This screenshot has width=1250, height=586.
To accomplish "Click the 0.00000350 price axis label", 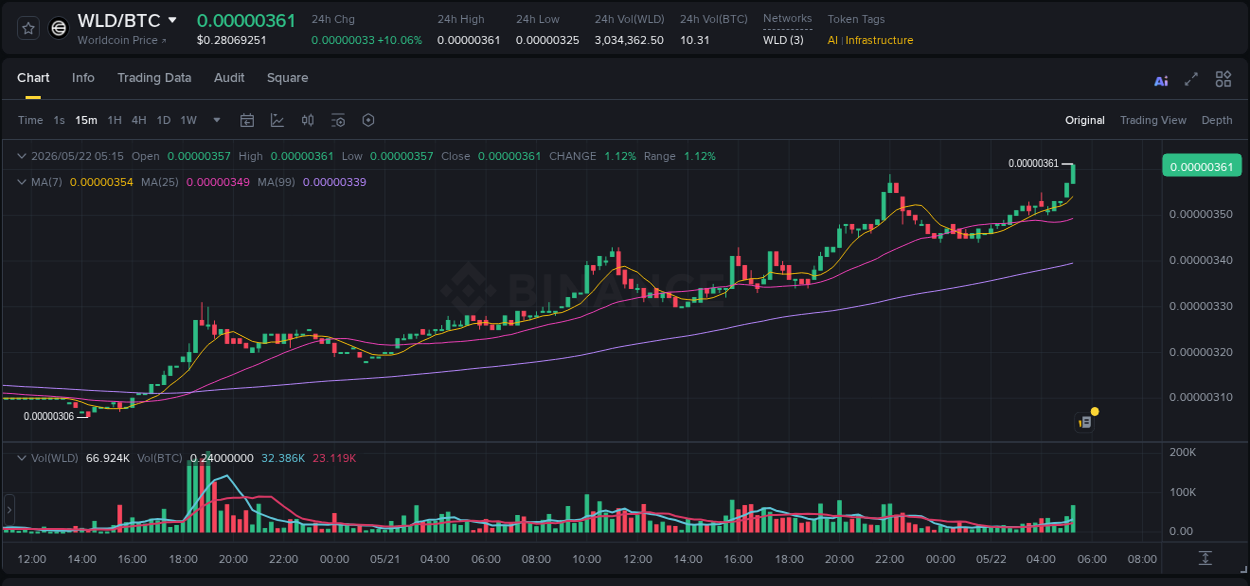I will [1202, 214].
